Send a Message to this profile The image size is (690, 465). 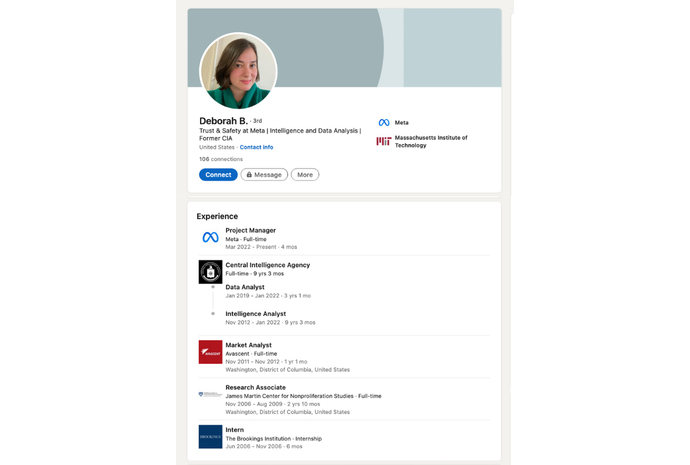264,175
